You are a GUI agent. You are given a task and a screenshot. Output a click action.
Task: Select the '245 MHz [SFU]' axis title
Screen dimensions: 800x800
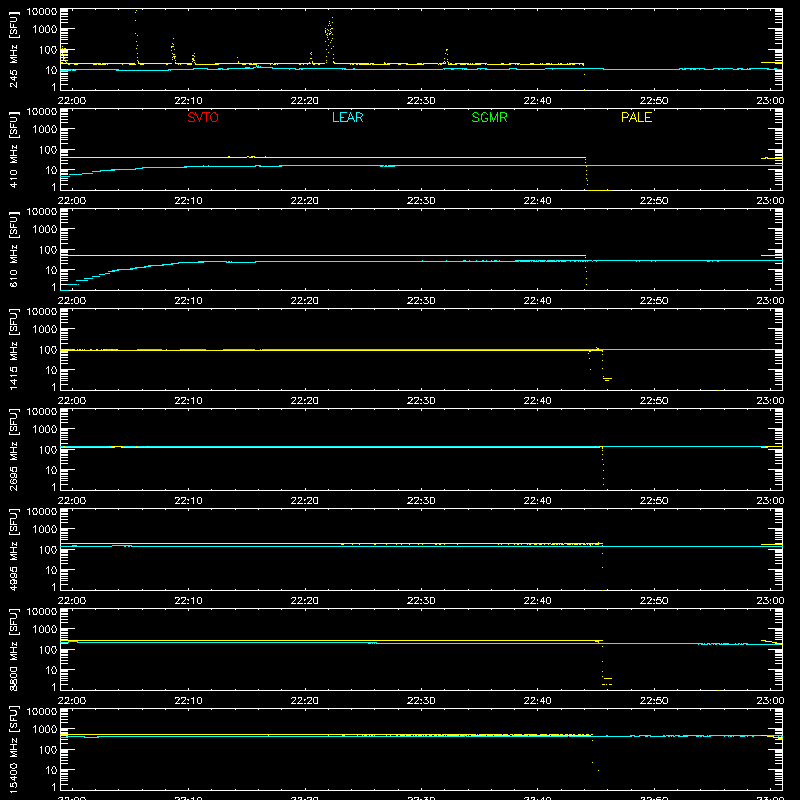coord(14,49)
